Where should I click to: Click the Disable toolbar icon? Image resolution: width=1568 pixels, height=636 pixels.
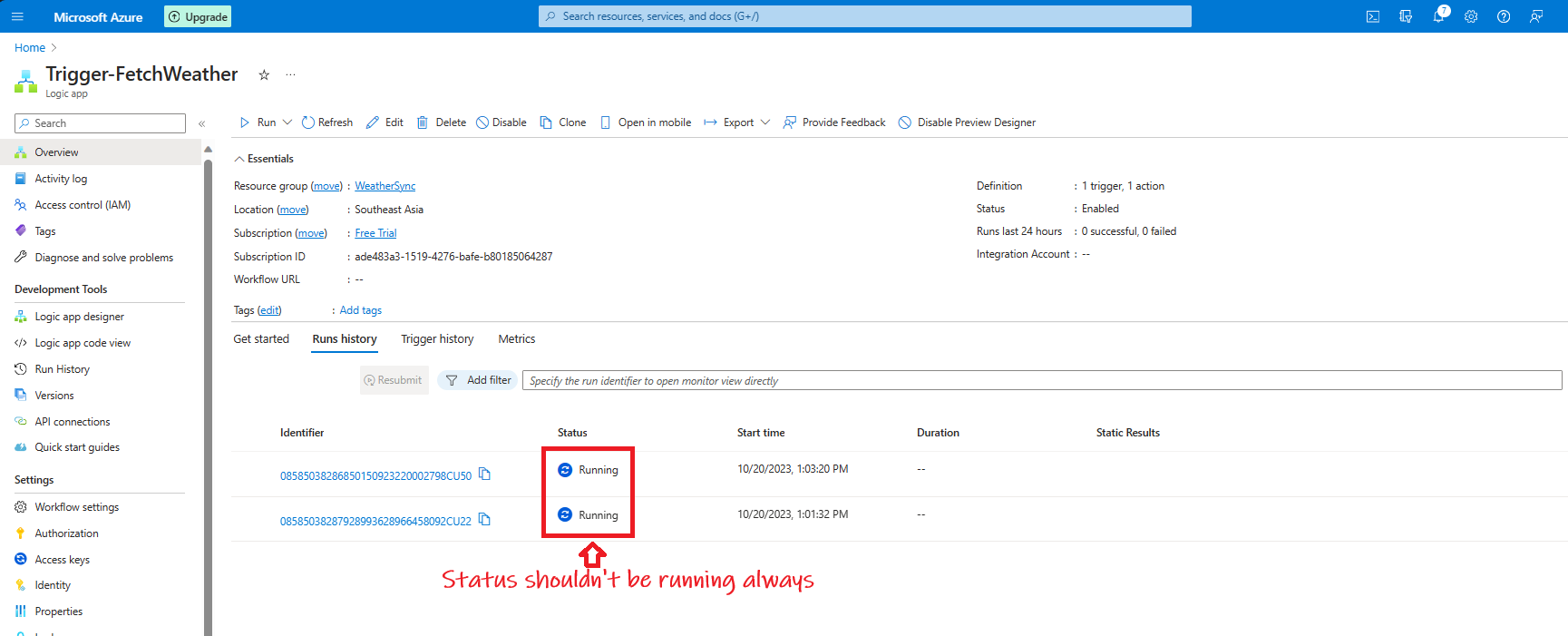[x=482, y=122]
